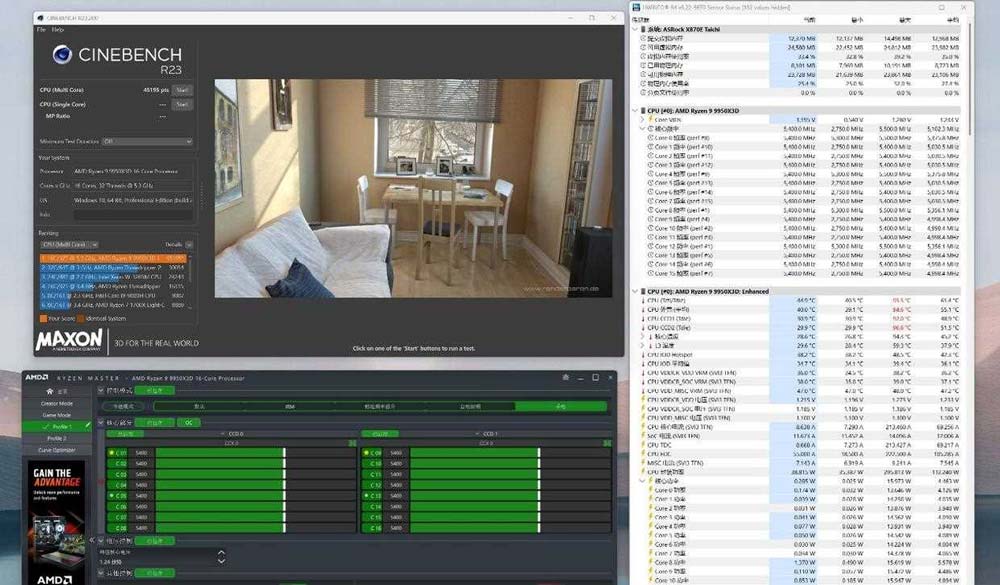Image resolution: width=1000 pixels, height=585 pixels.
Task: Collapse the ASRock X870E Taichi sensor group
Action: 635,29
